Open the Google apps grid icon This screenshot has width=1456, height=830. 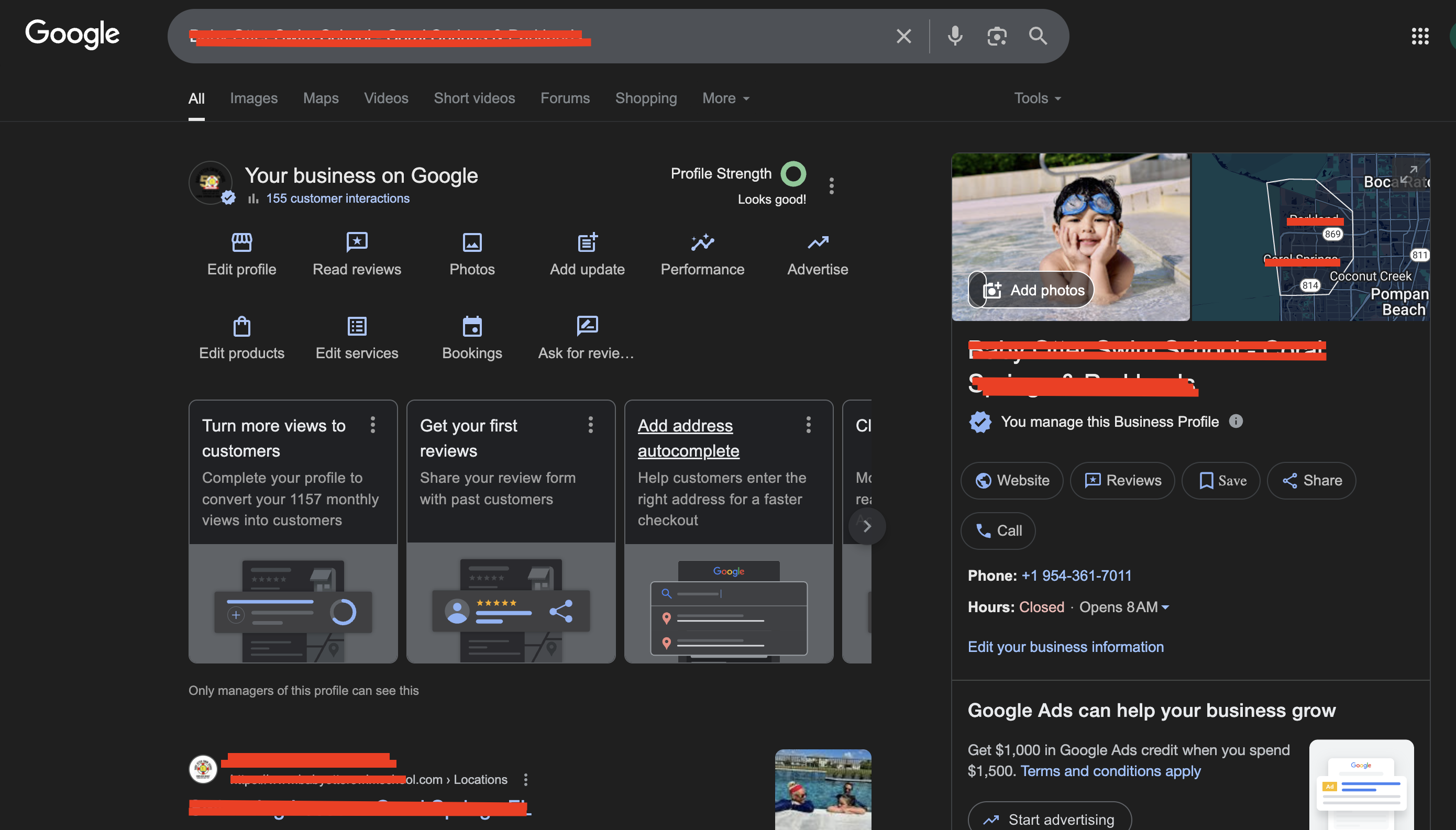tap(1419, 36)
